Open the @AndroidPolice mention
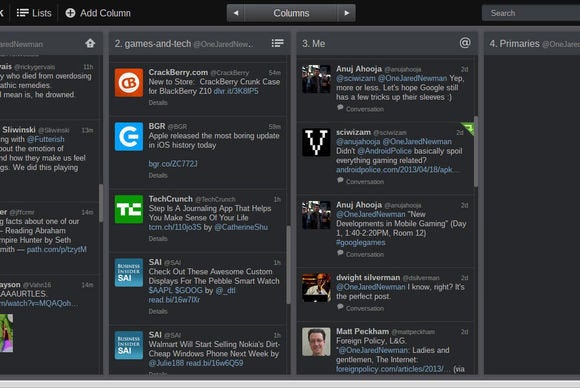This screenshot has width=580, height=388. 384,151
